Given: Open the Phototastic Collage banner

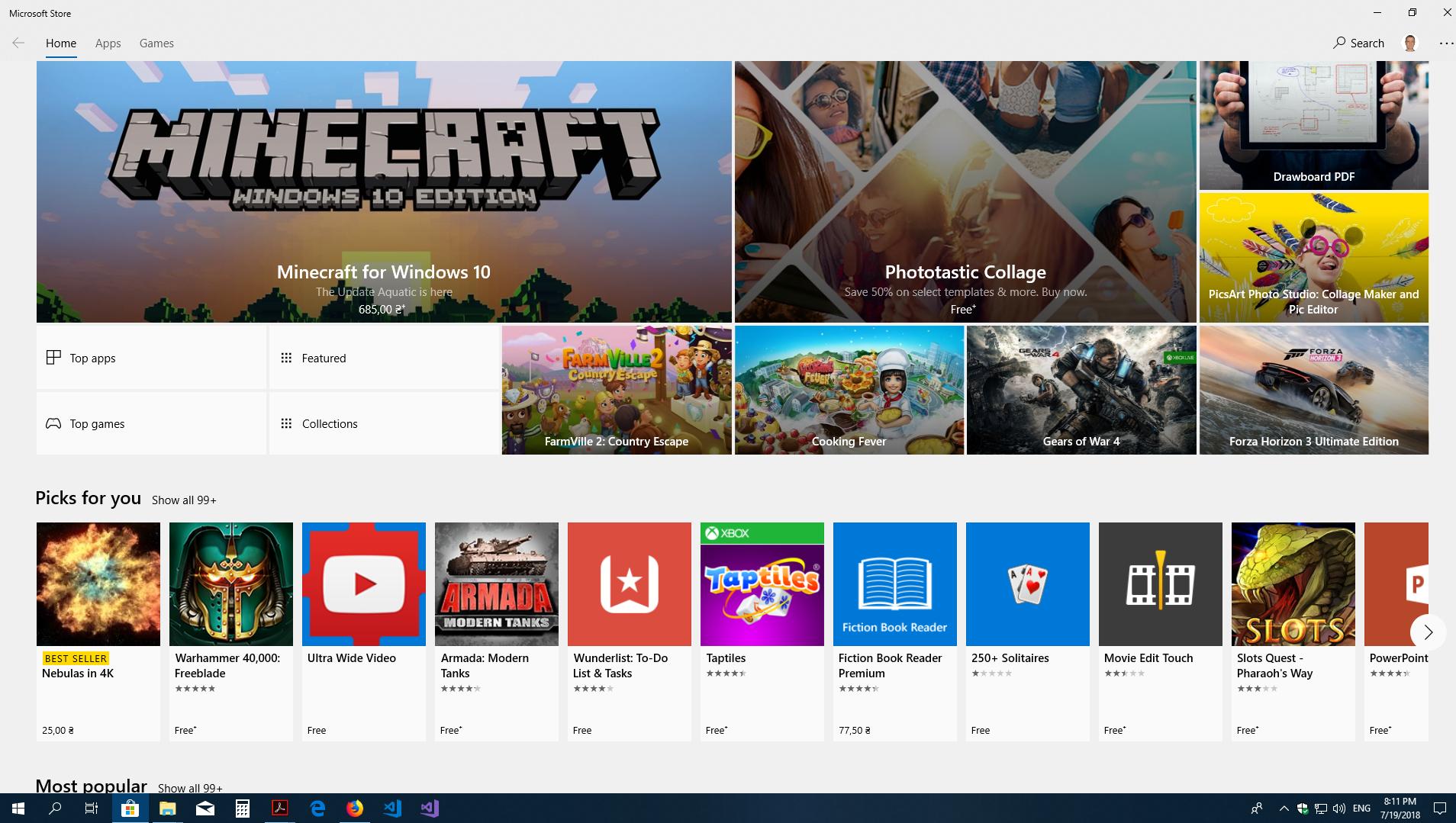Looking at the screenshot, I should pyautogui.click(x=965, y=191).
